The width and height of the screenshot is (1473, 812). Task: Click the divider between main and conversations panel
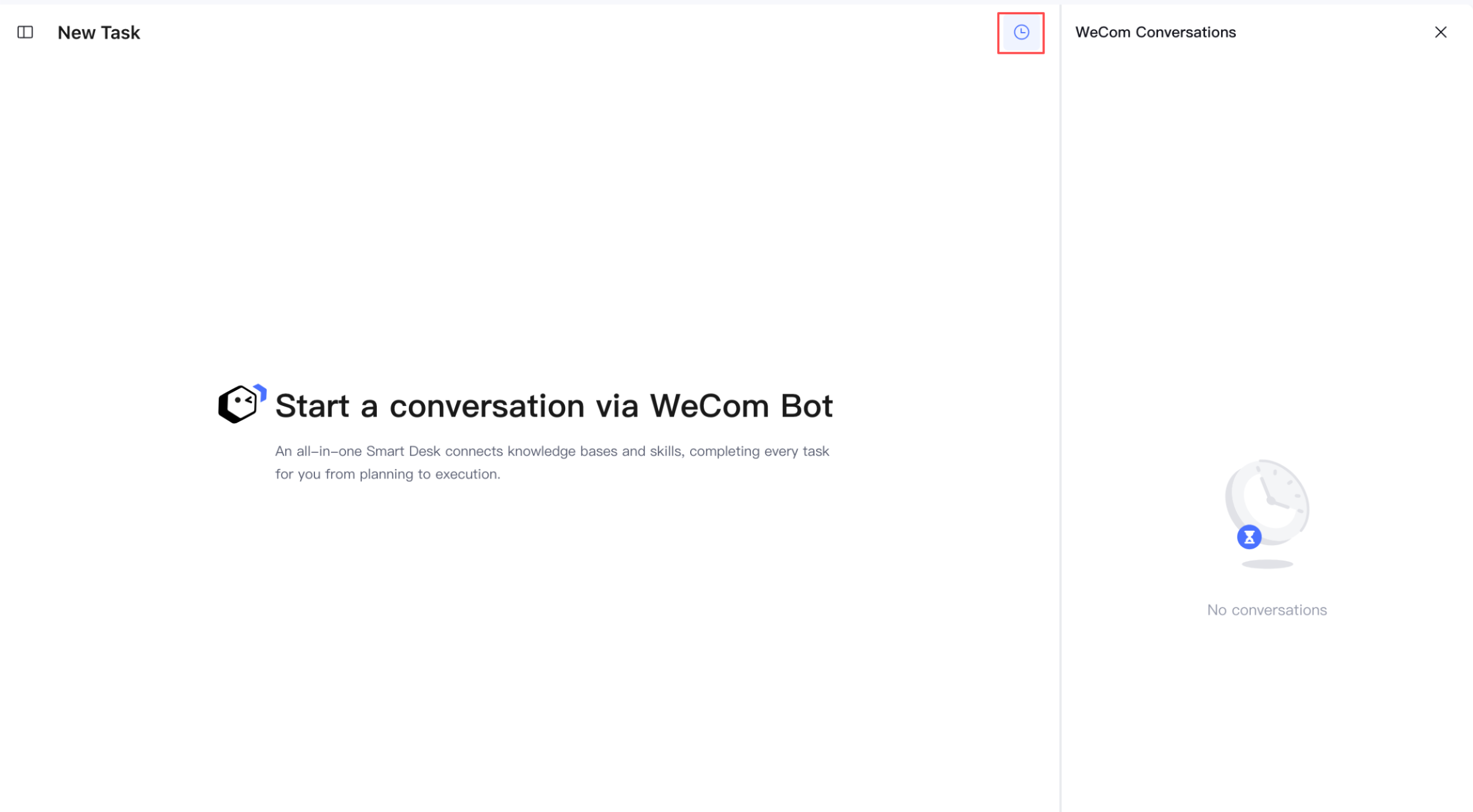(x=1061, y=408)
